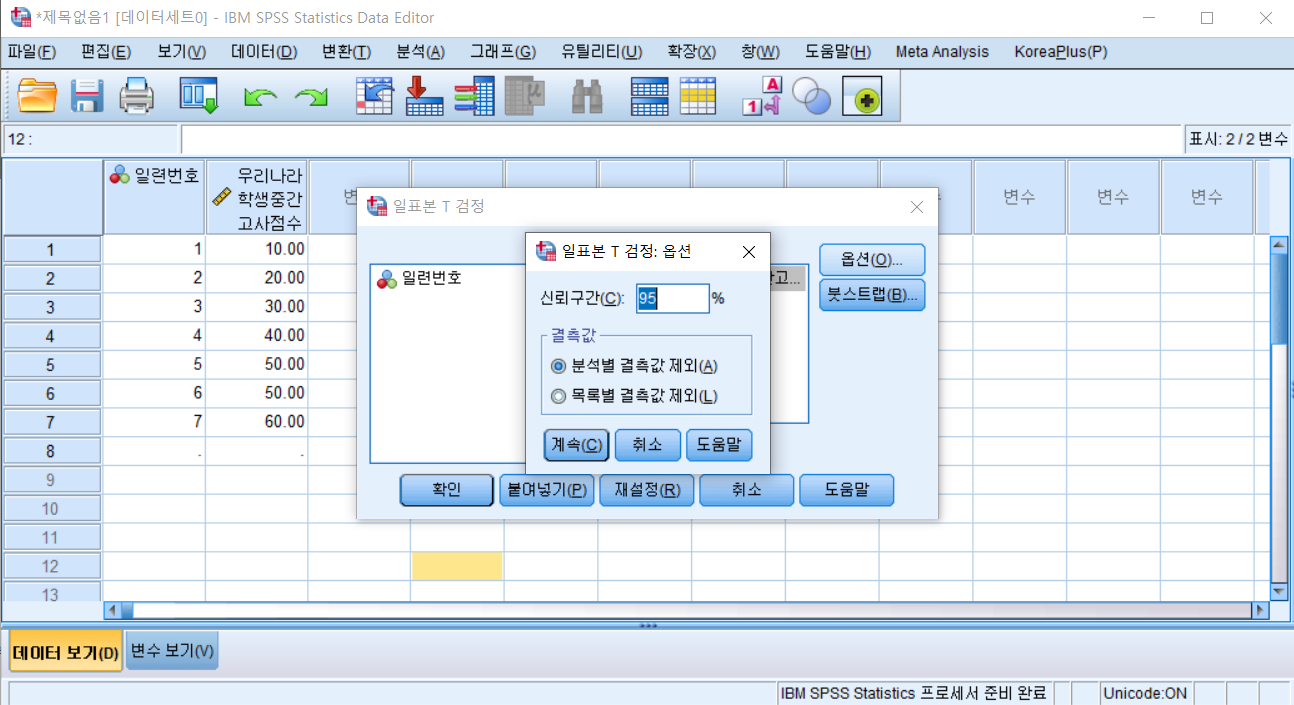Select 목록별 결측값 제외 radio option
Screen dimensions: 1294x705
point(559,396)
